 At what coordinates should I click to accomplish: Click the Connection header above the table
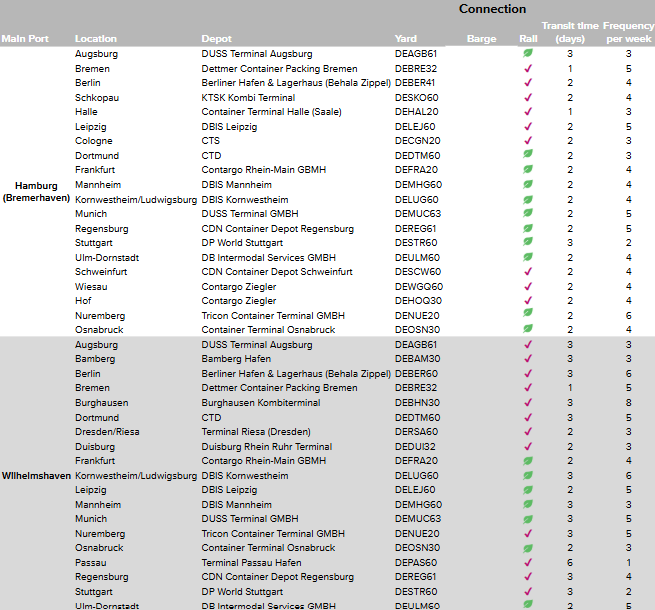tap(492, 9)
